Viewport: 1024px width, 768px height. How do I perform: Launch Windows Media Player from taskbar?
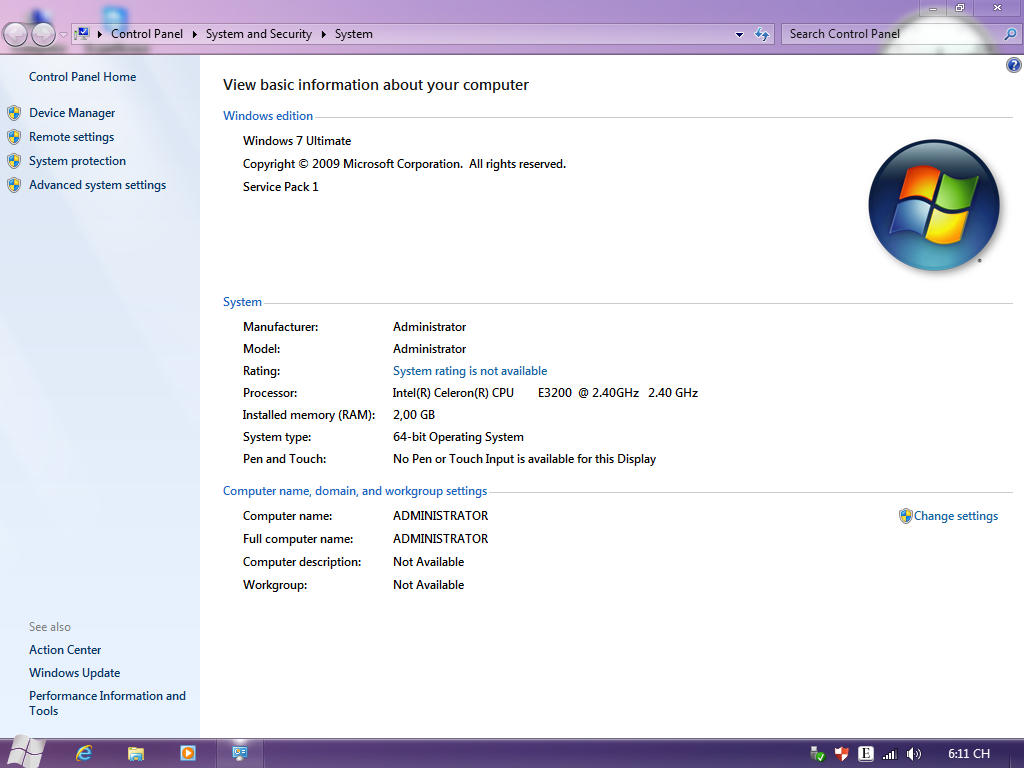[x=188, y=753]
